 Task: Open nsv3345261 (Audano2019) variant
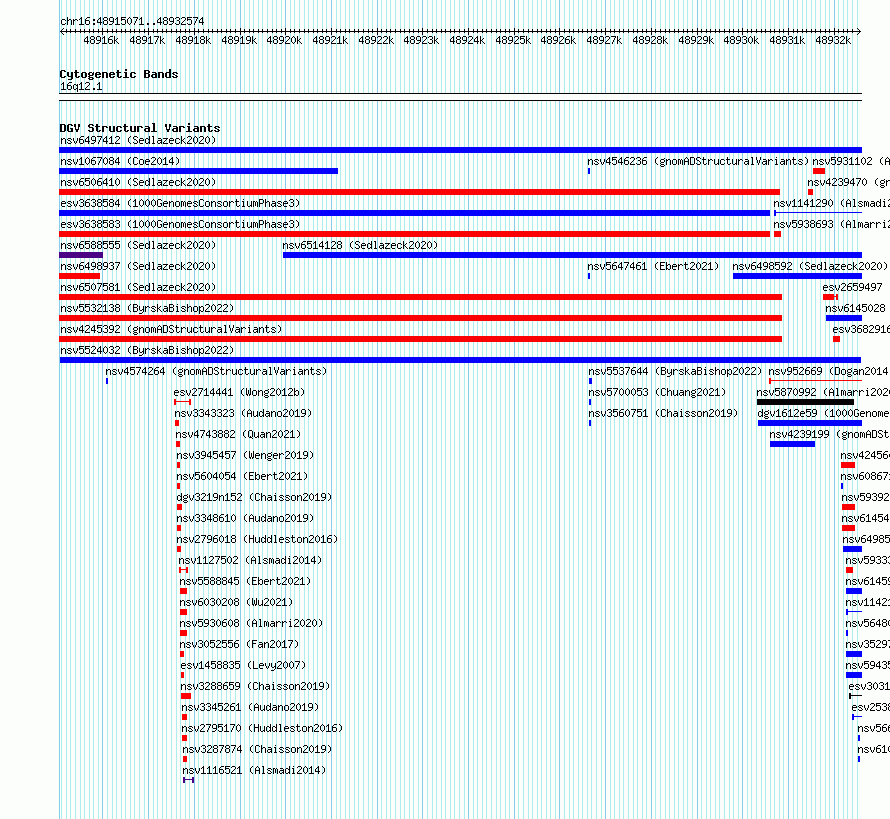(250, 707)
